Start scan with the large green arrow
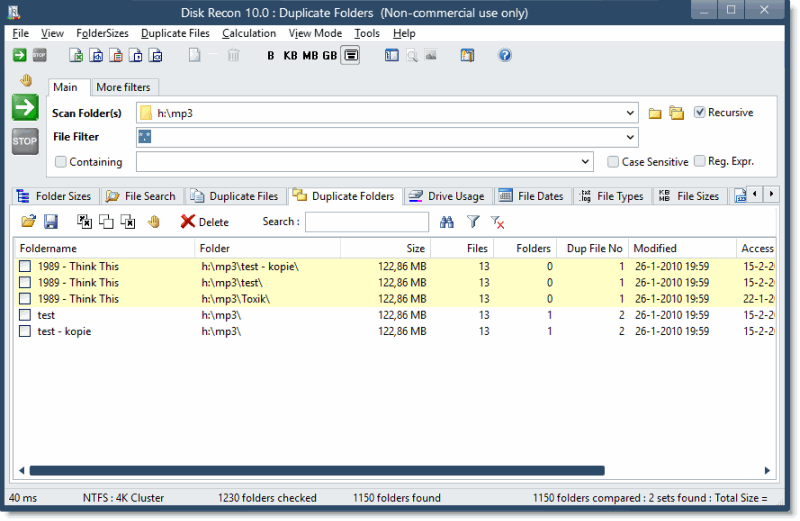Screen dimensions: 800x521 coord(25,108)
